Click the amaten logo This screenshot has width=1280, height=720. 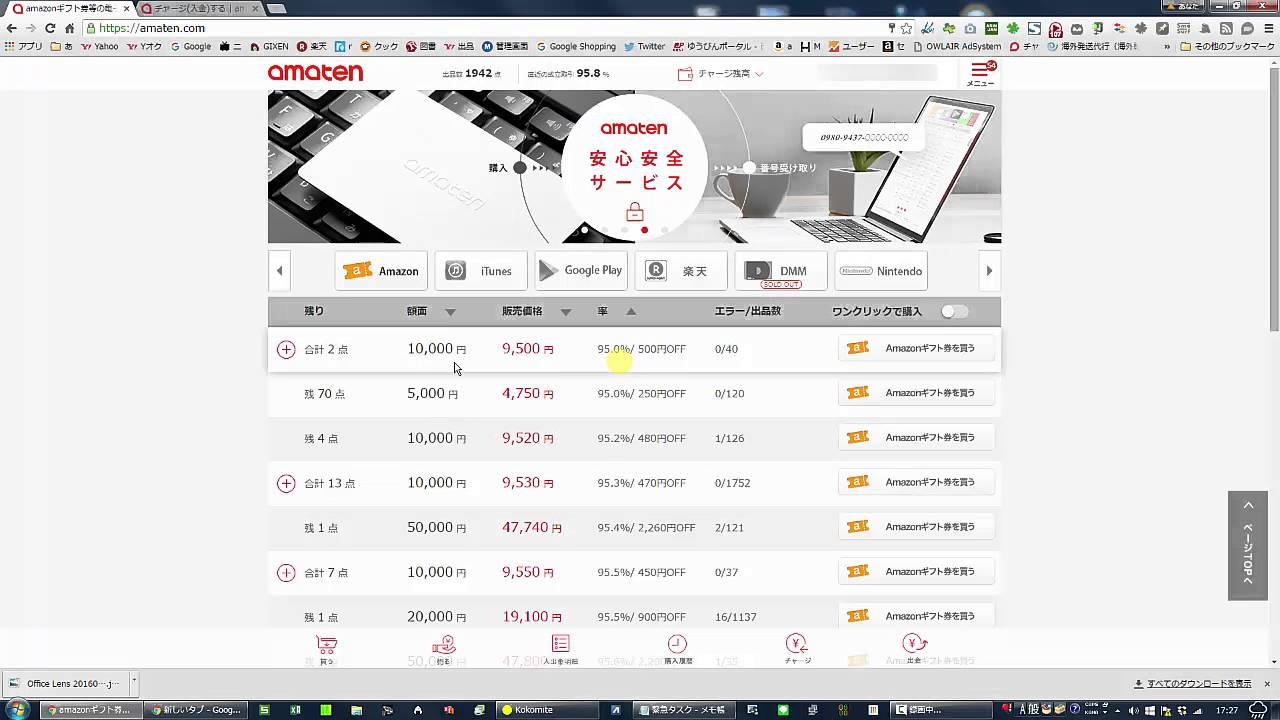315,73
